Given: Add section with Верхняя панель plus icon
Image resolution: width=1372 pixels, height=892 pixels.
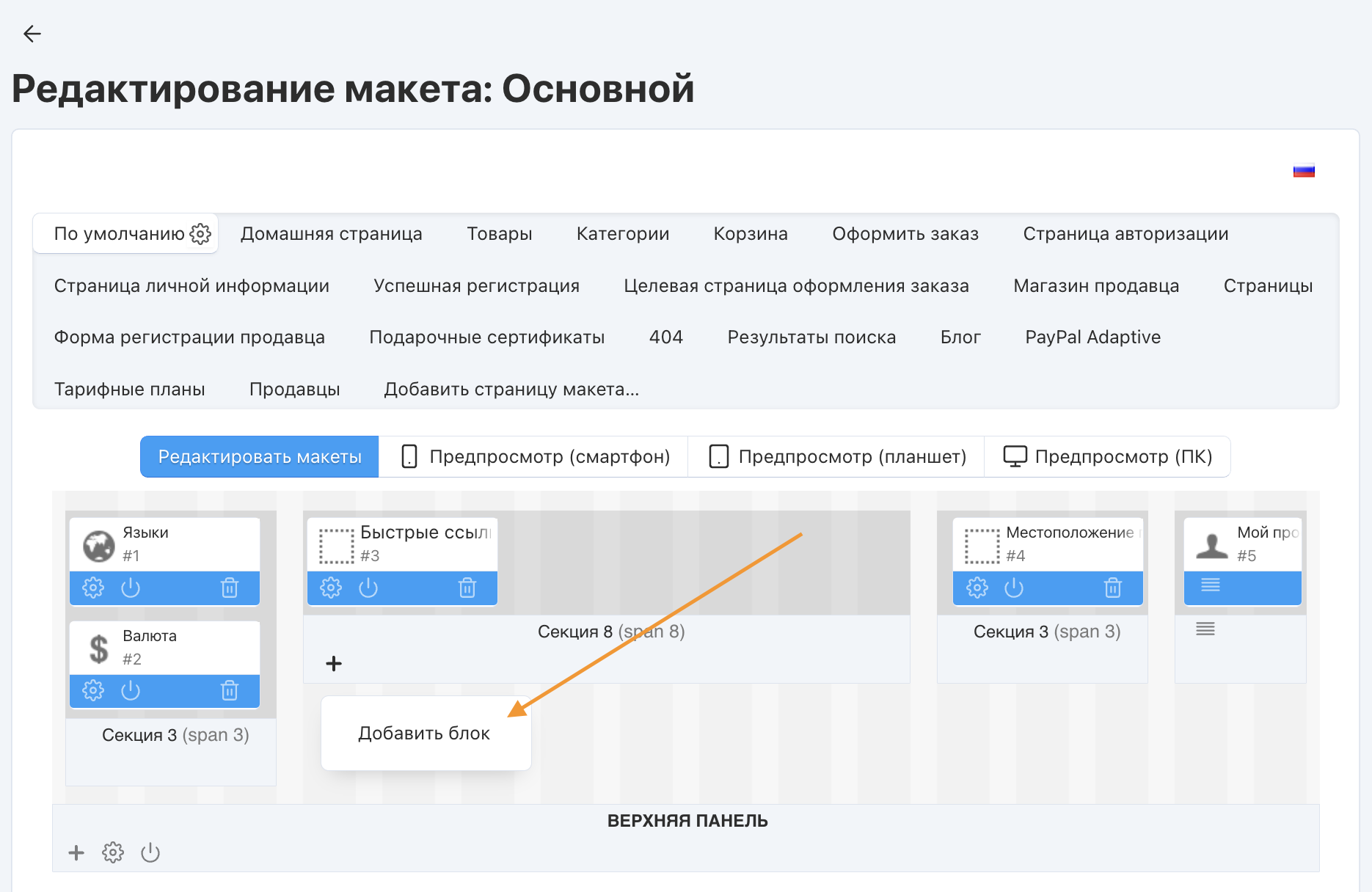Looking at the screenshot, I should pyautogui.click(x=76, y=852).
